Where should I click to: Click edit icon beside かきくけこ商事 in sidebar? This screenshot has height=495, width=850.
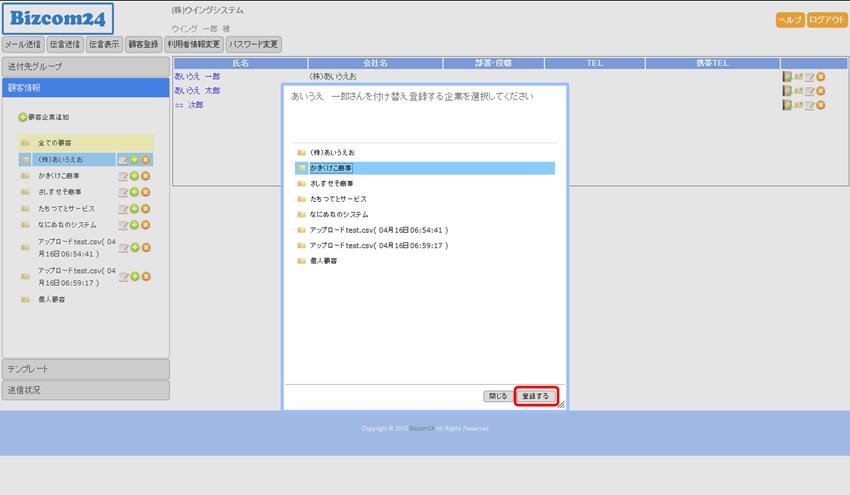coord(123,176)
